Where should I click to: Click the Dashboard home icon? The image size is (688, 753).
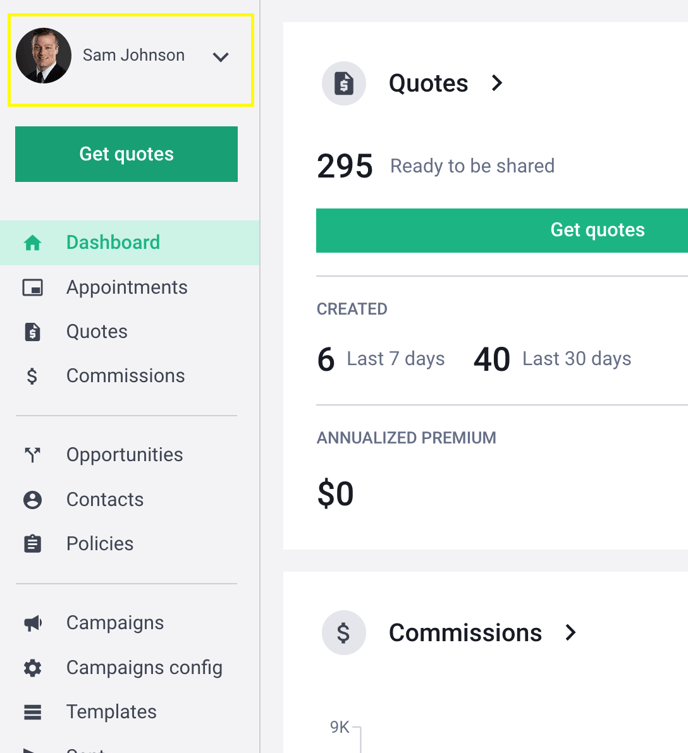point(33,243)
